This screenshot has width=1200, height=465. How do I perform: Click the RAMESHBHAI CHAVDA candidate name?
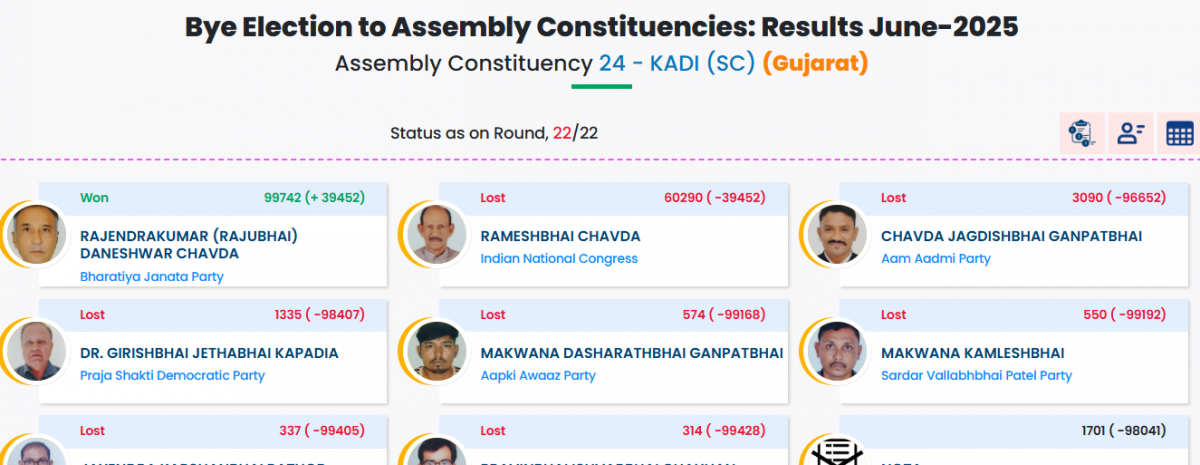(x=560, y=236)
